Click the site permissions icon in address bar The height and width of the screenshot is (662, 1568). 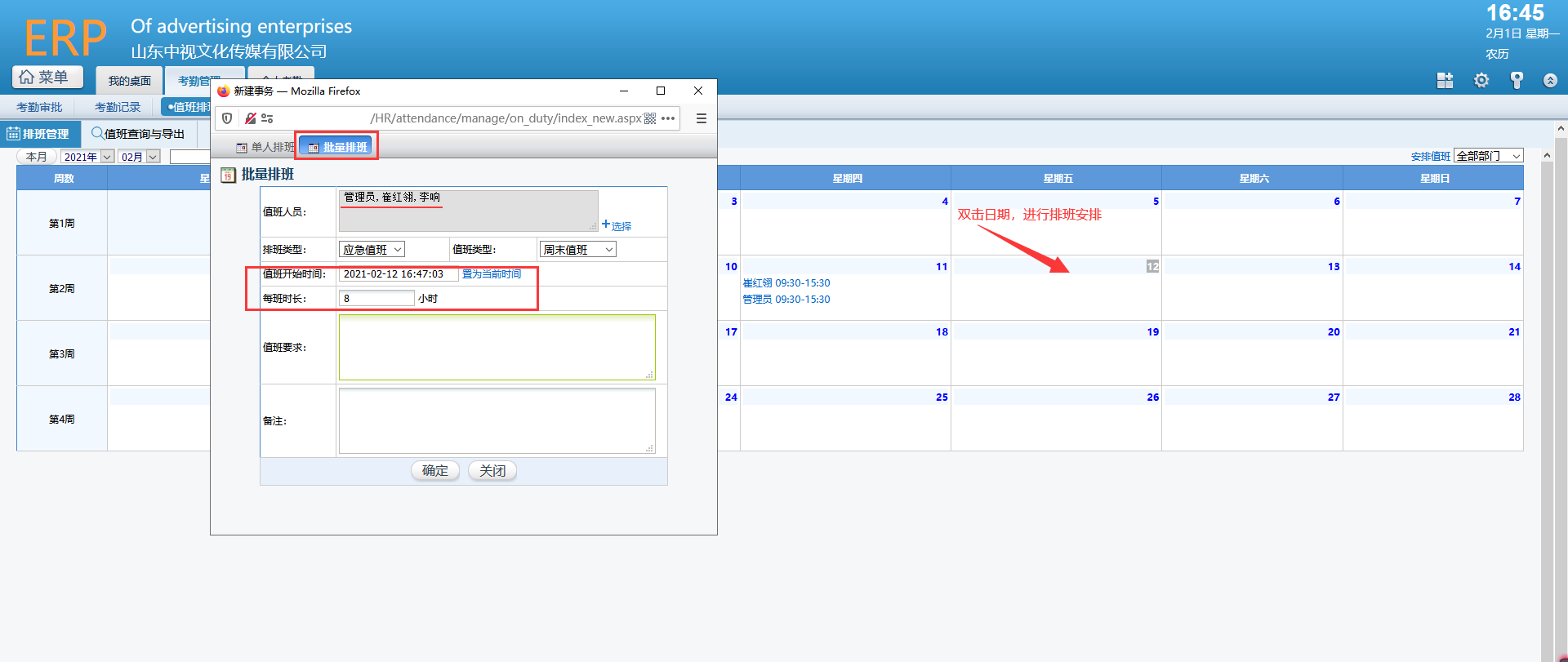point(267,118)
